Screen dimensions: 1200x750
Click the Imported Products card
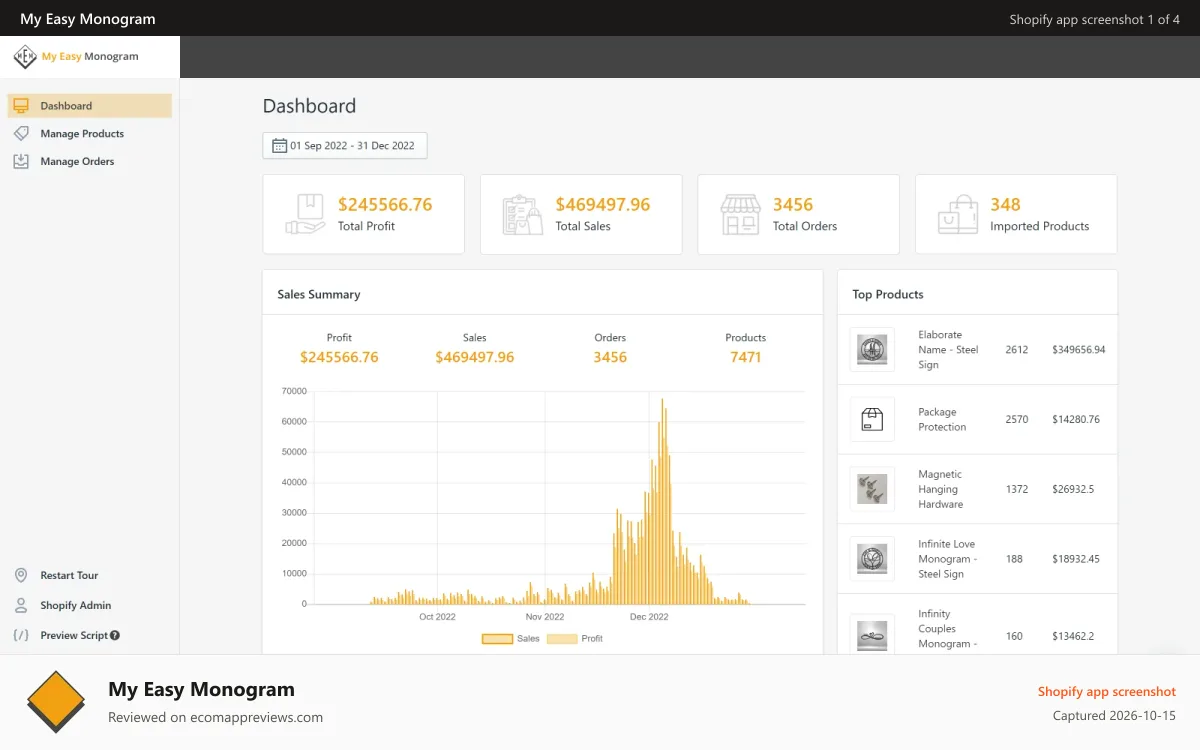(1016, 214)
